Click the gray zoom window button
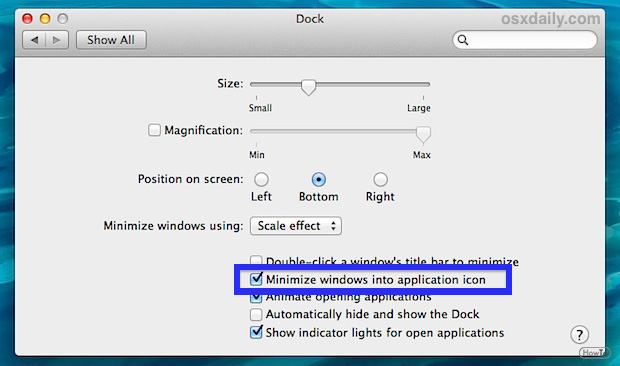The image size is (620, 366). pos(63,19)
